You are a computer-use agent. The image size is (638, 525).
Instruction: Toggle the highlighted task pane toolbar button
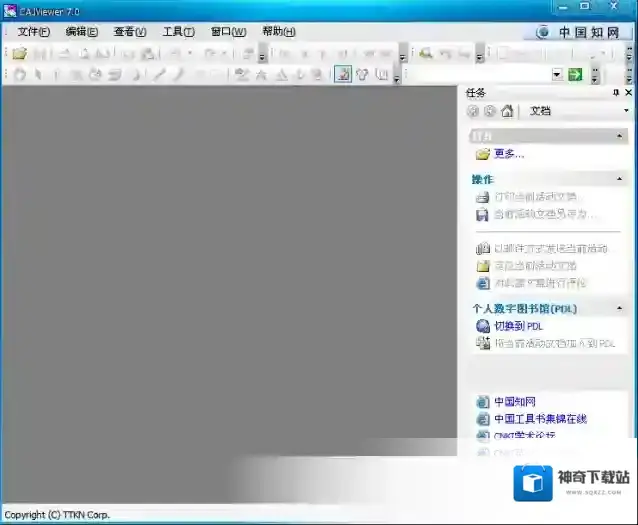click(x=343, y=75)
